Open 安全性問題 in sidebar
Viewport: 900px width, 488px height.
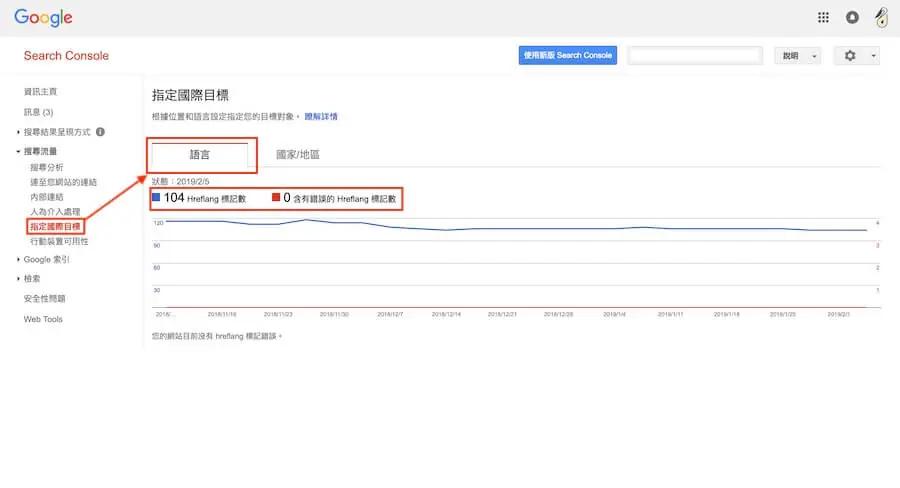pos(44,299)
